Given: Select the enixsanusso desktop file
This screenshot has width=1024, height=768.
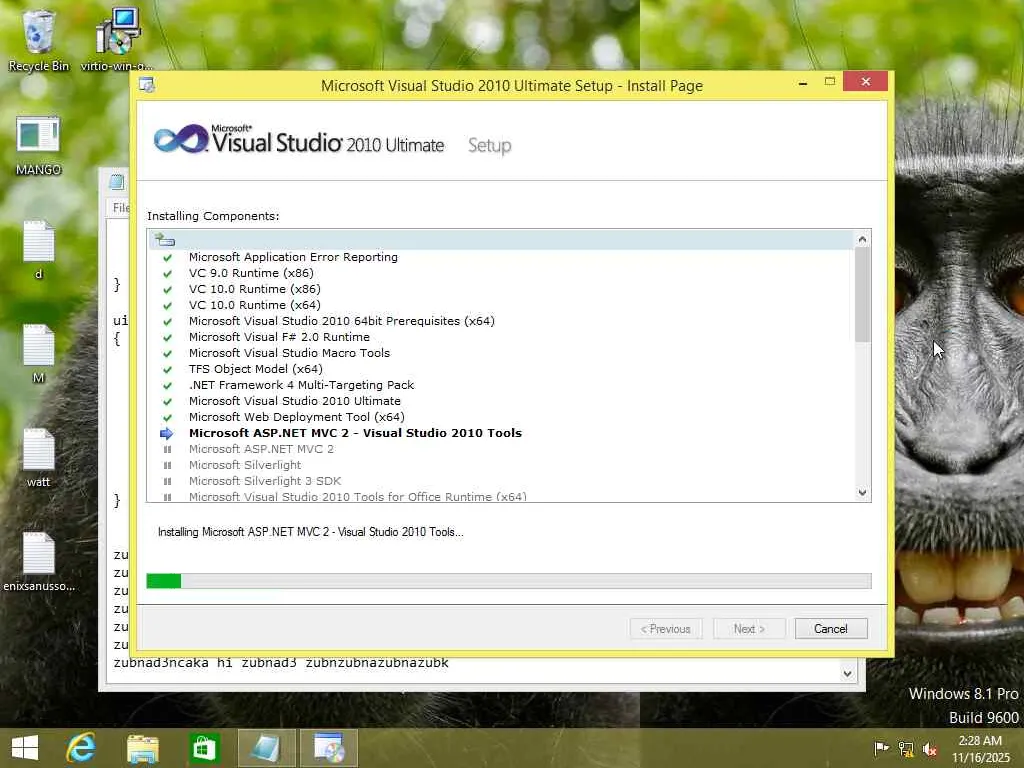Looking at the screenshot, I should coord(39,562).
